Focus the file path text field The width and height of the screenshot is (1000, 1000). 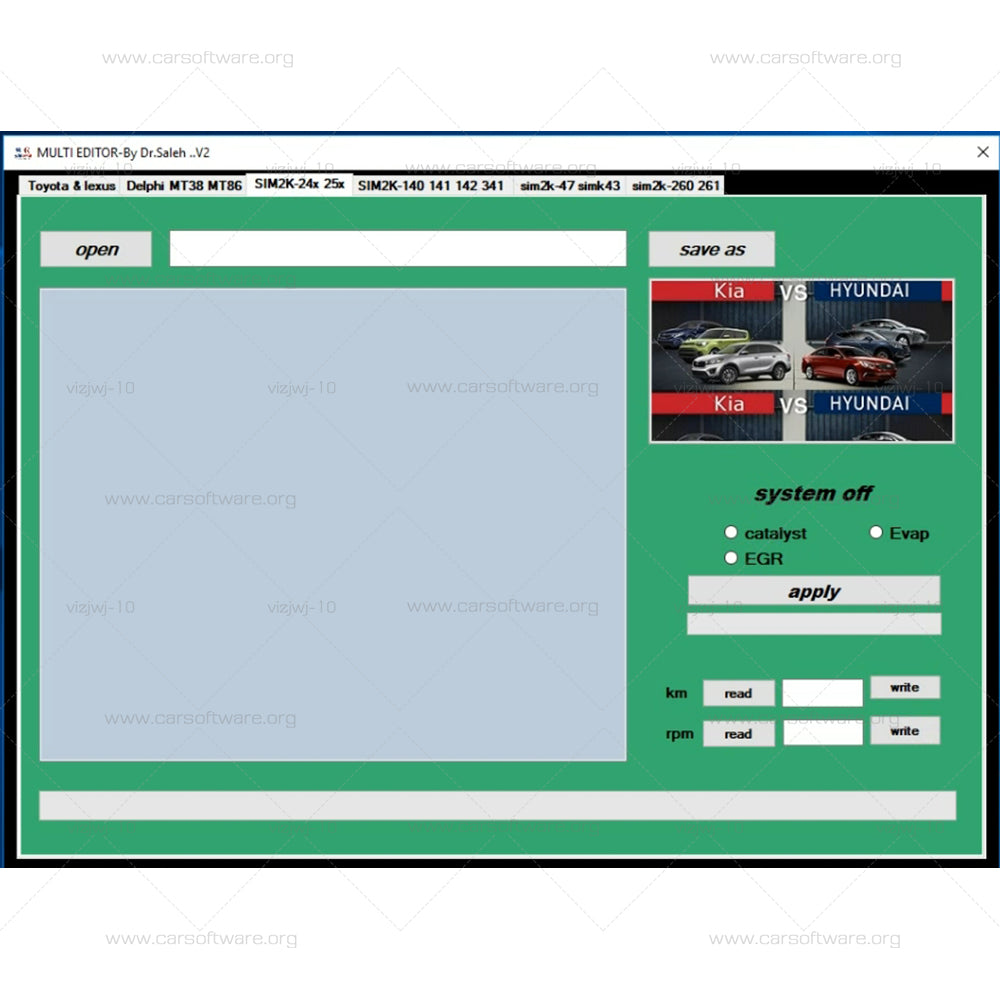coord(398,249)
